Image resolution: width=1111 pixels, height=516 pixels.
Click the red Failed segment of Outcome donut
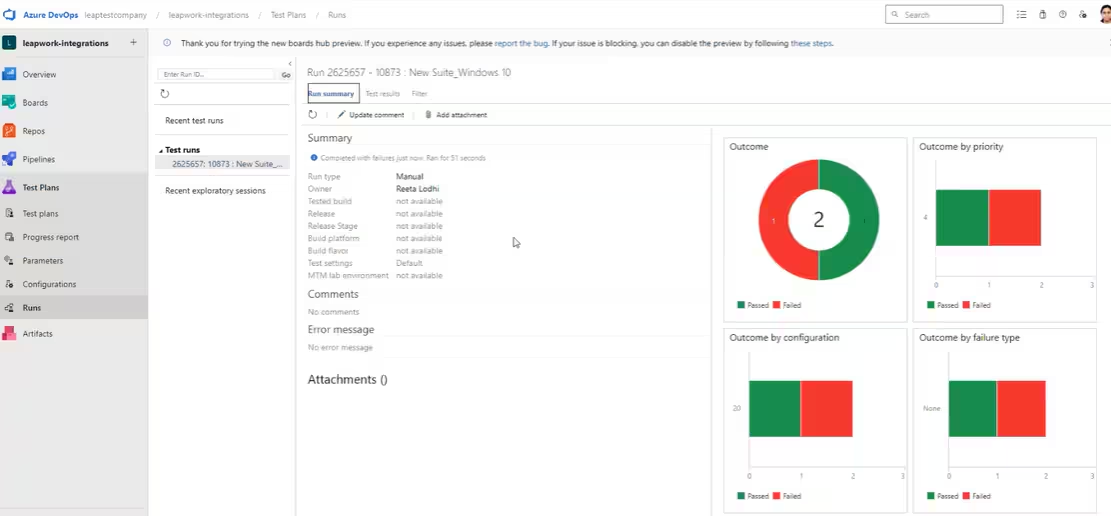pyautogui.click(x=773, y=220)
